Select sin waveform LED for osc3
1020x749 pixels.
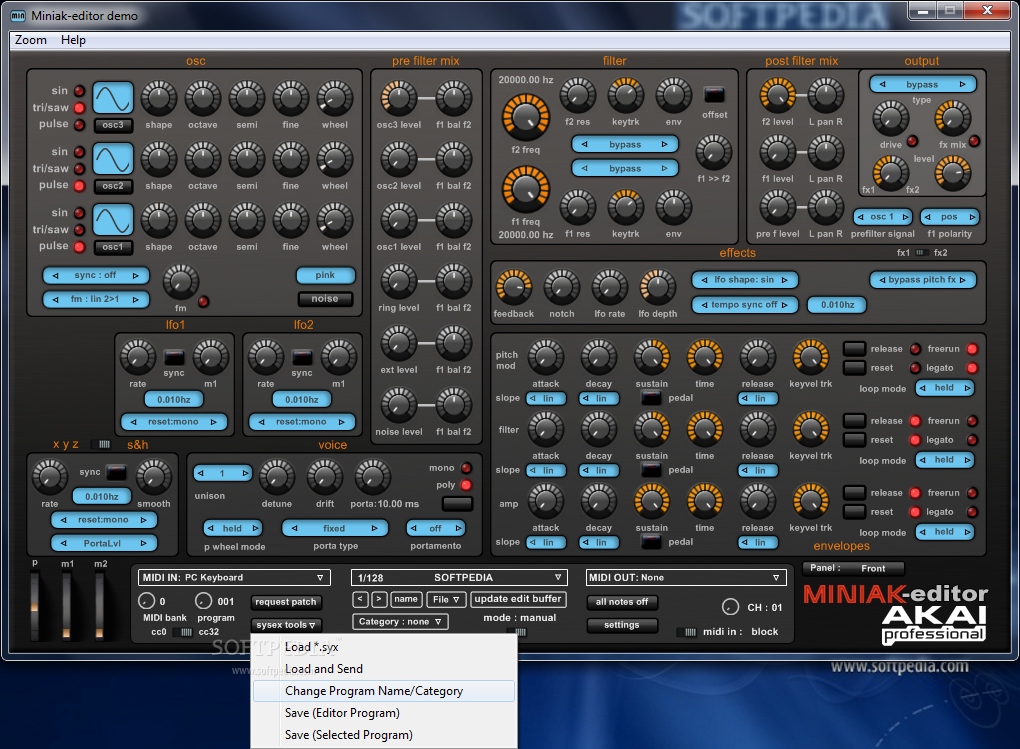click(79, 91)
